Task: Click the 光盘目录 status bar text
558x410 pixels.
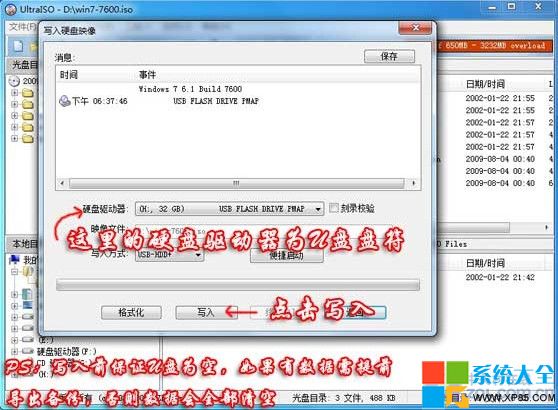Action: point(344,398)
